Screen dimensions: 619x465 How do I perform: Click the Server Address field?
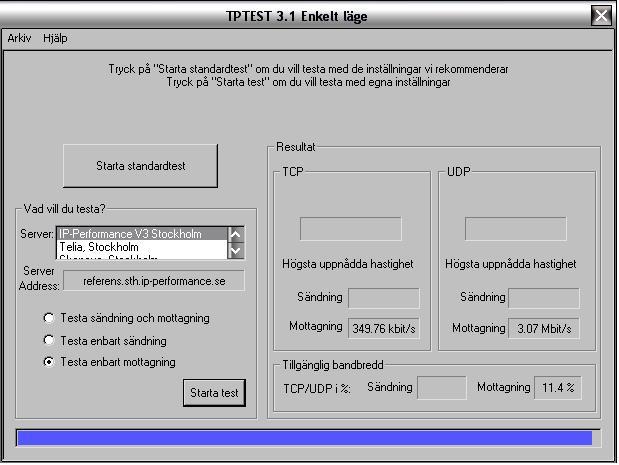pyautogui.click(x=154, y=281)
